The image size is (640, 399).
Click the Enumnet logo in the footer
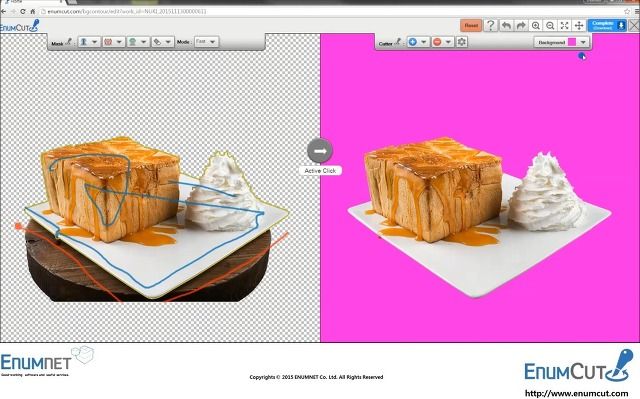(x=47, y=361)
